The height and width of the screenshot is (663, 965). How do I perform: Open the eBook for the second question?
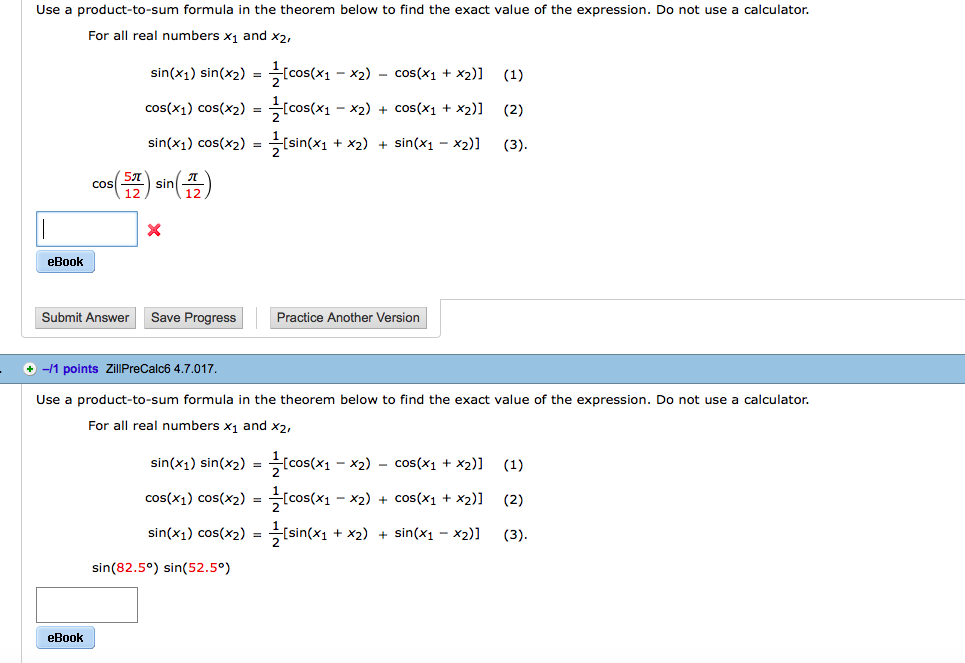pyautogui.click(x=64, y=637)
